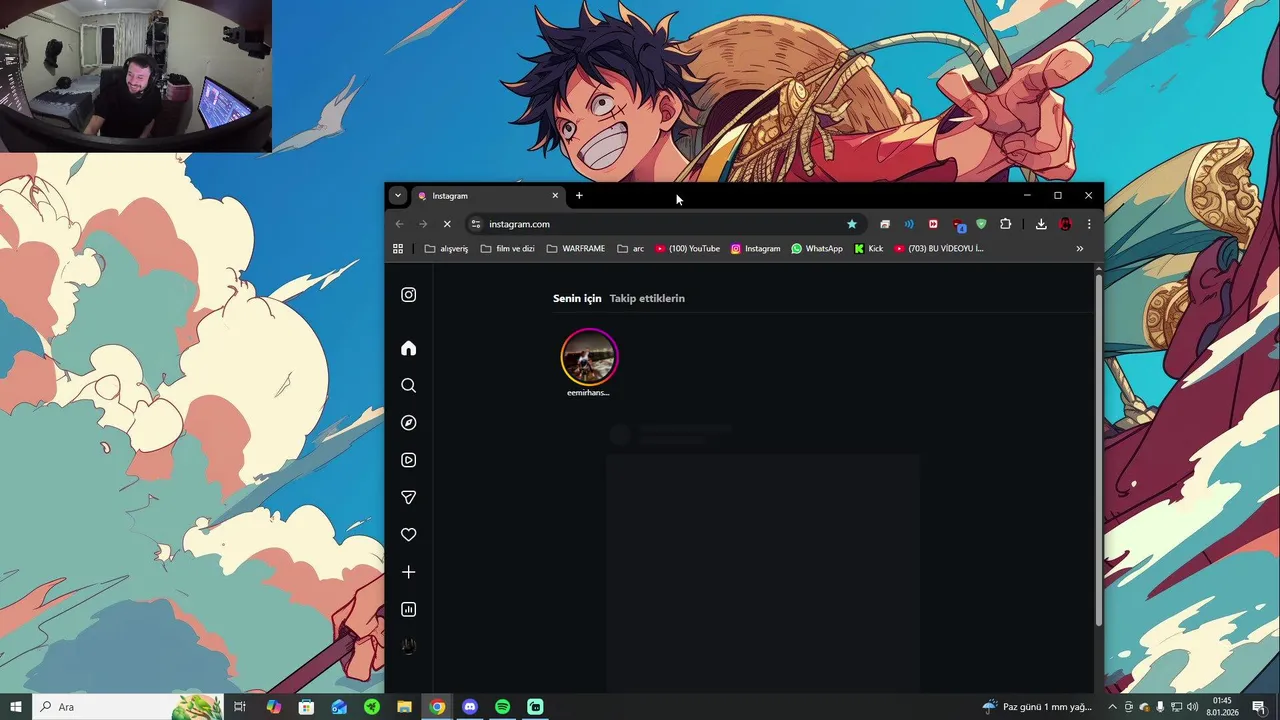Go to Instagram Home via house icon
The image size is (1280, 720).
[x=408, y=348]
